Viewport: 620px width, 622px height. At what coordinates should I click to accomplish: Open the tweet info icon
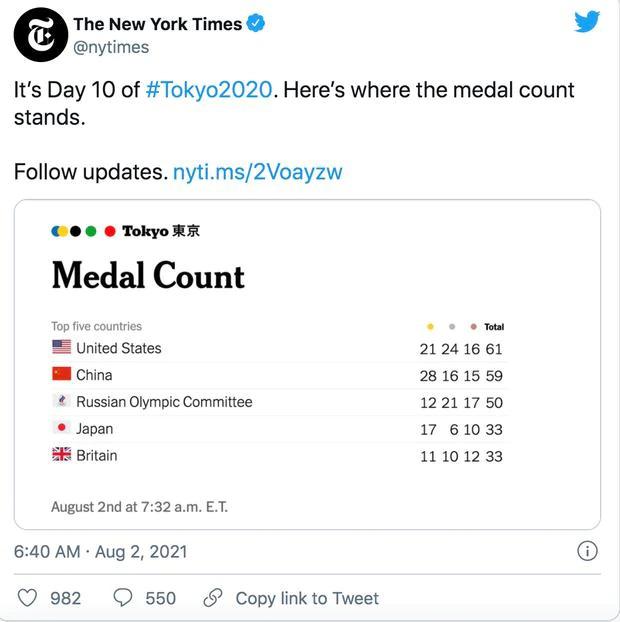pos(588,551)
